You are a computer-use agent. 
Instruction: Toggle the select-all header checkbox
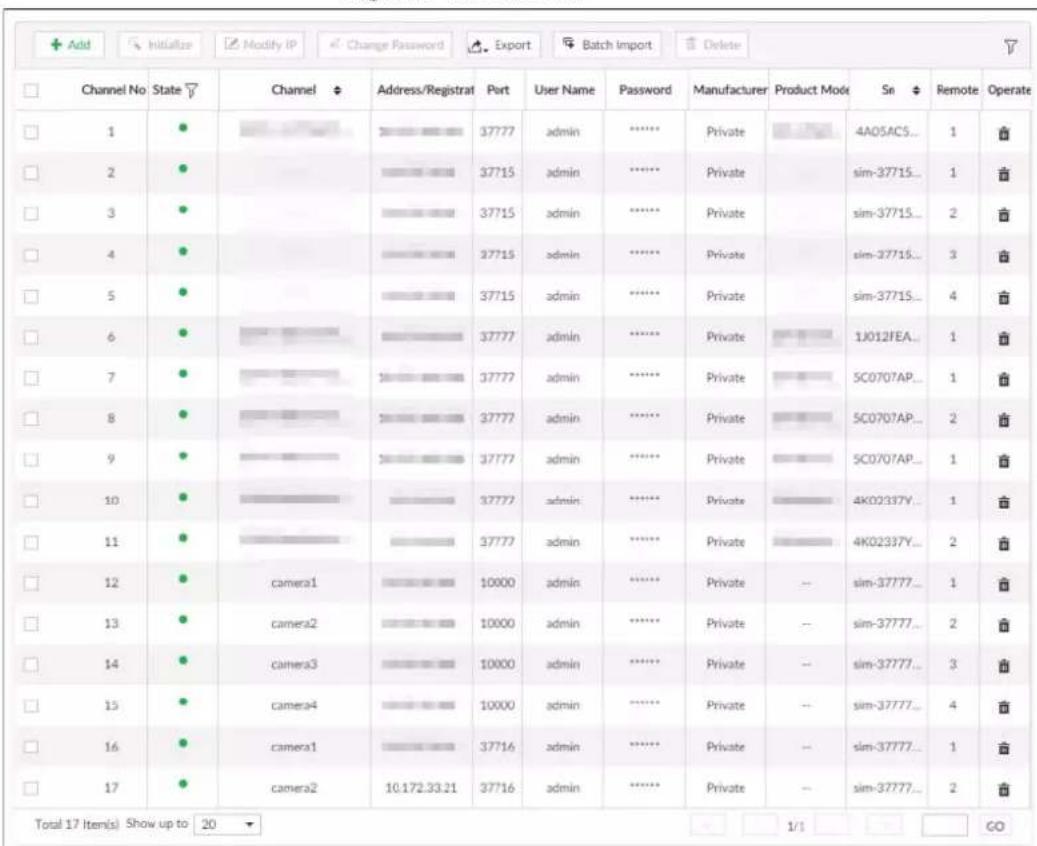[x=31, y=91]
